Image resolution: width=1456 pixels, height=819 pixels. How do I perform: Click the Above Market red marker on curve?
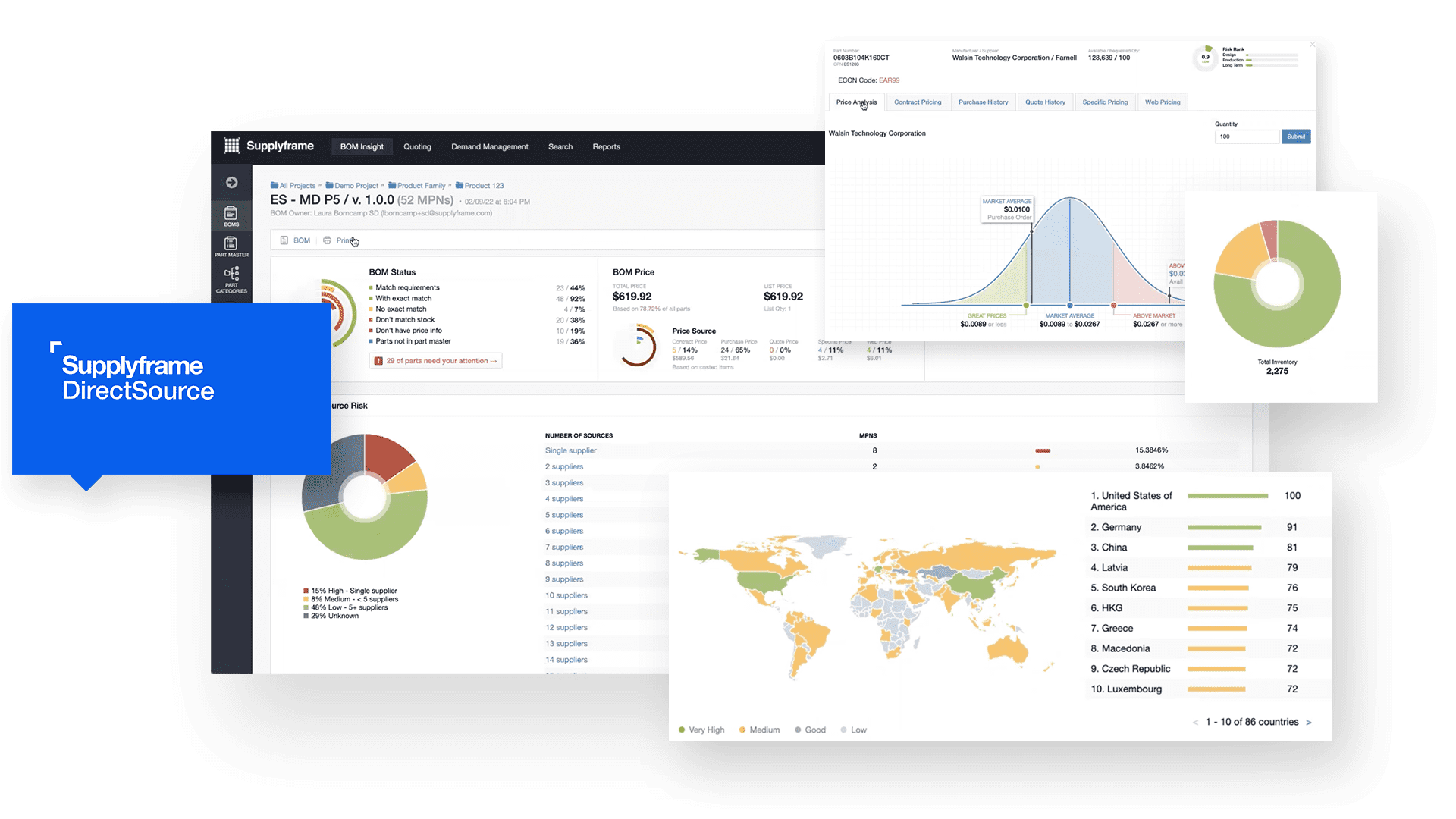coord(1113,306)
